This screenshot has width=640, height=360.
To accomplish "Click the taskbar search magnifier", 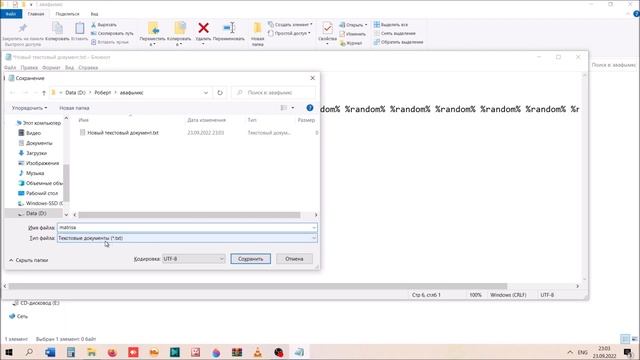I will 29,352.
